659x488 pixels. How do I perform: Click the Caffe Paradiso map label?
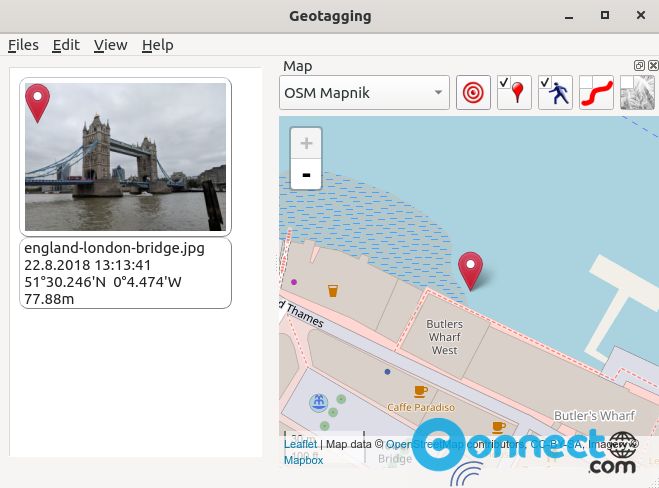pos(421,407)
